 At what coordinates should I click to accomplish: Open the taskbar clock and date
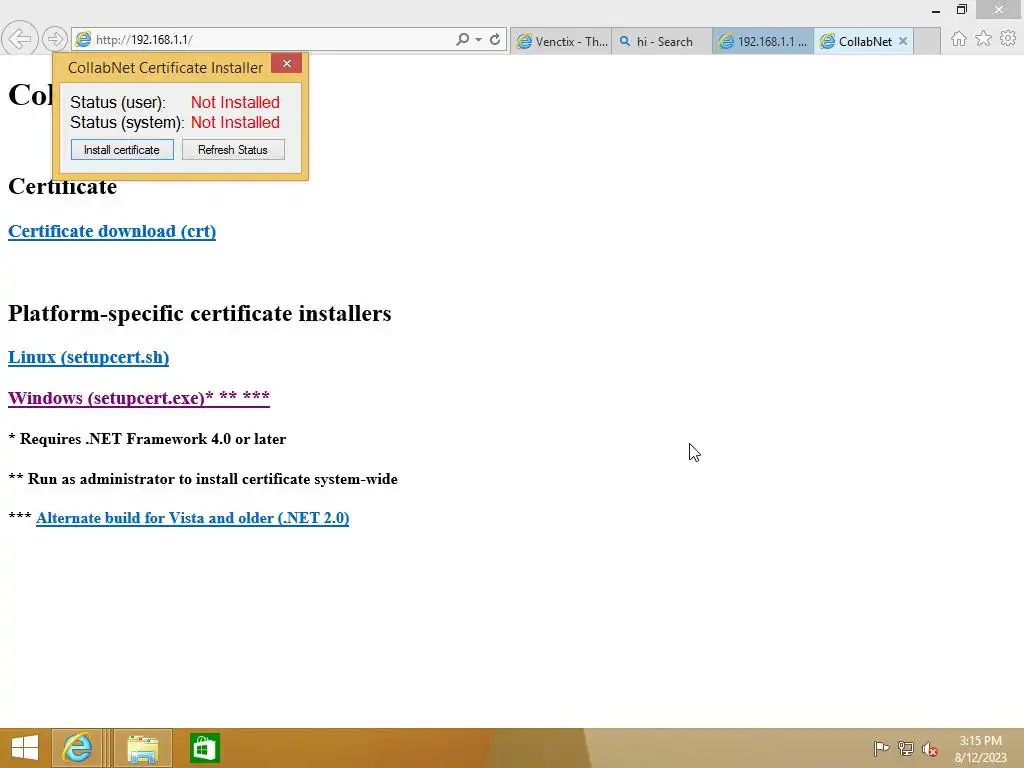click(980, 749)
